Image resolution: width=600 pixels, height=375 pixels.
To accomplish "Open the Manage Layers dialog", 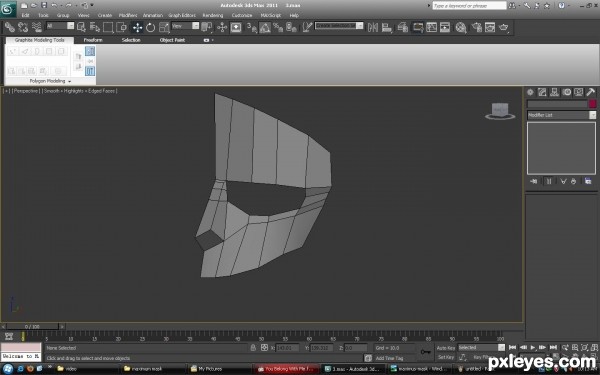I will [402, 27].
